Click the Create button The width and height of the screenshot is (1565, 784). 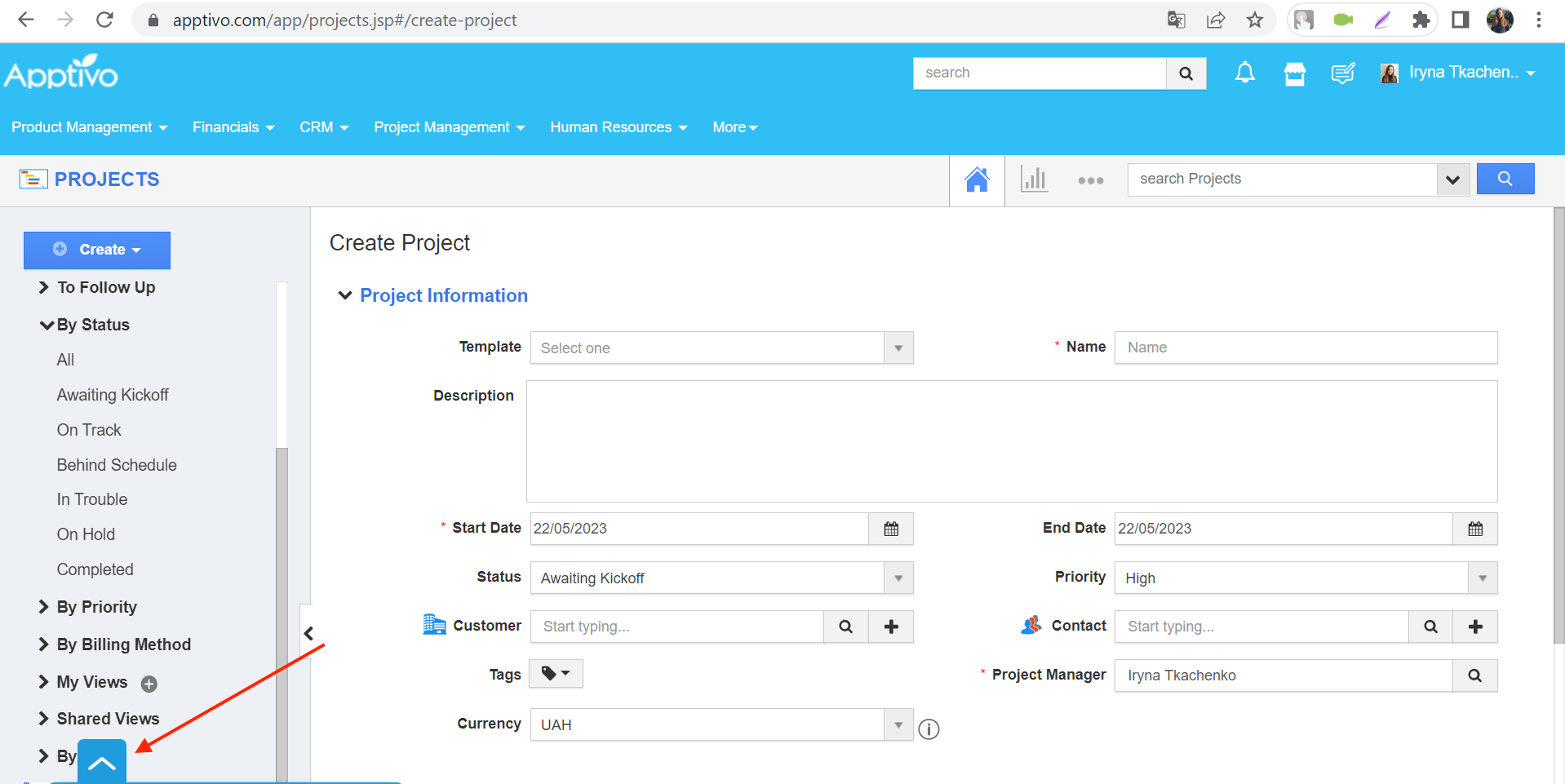point(97,250)
